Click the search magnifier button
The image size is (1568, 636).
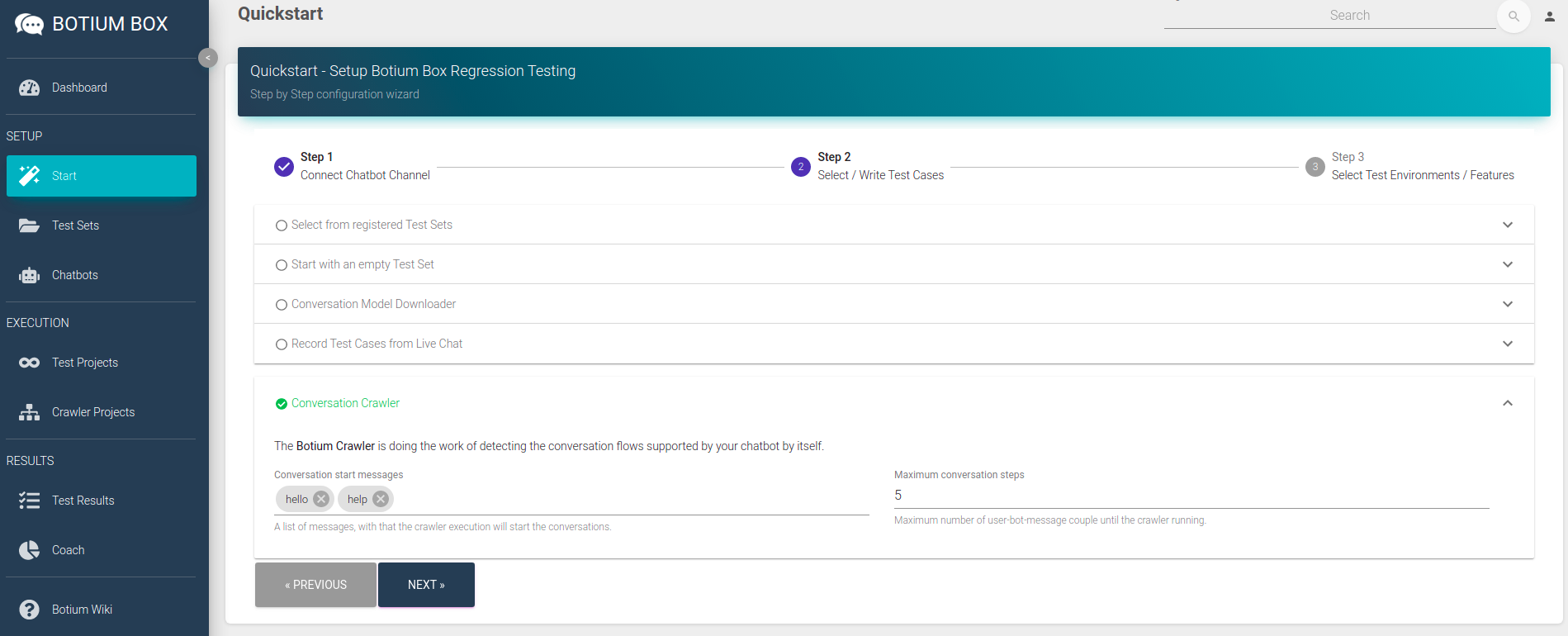[x=1514, y=16]
